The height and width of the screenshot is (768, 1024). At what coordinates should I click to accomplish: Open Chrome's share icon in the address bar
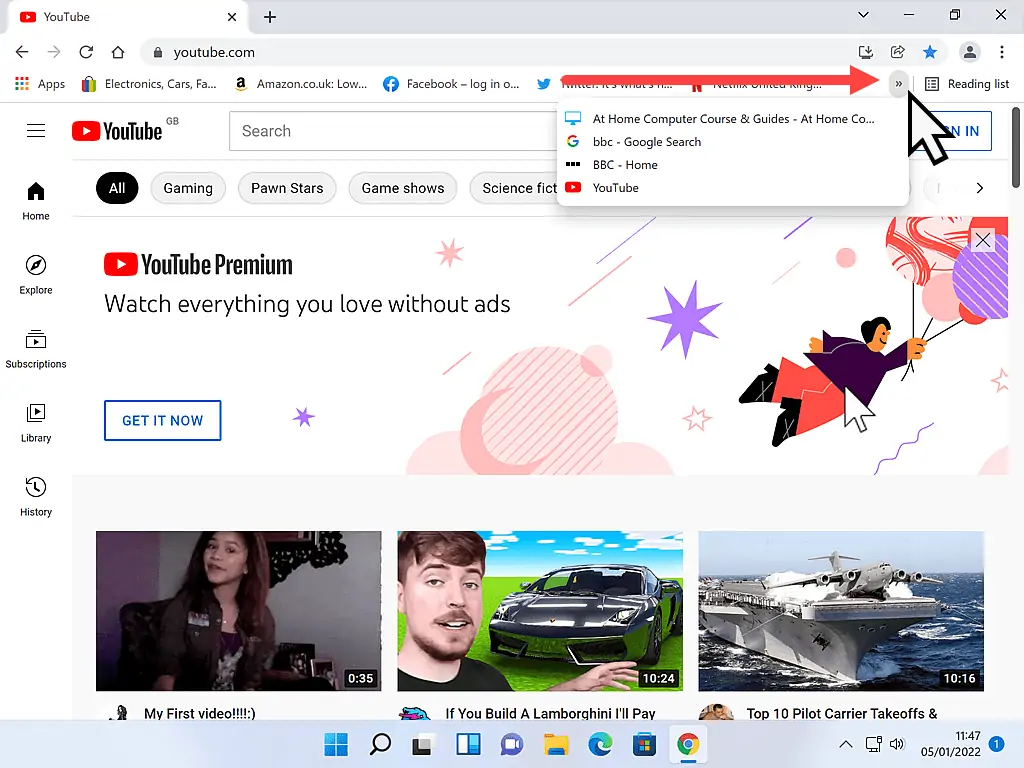point(897,51)
